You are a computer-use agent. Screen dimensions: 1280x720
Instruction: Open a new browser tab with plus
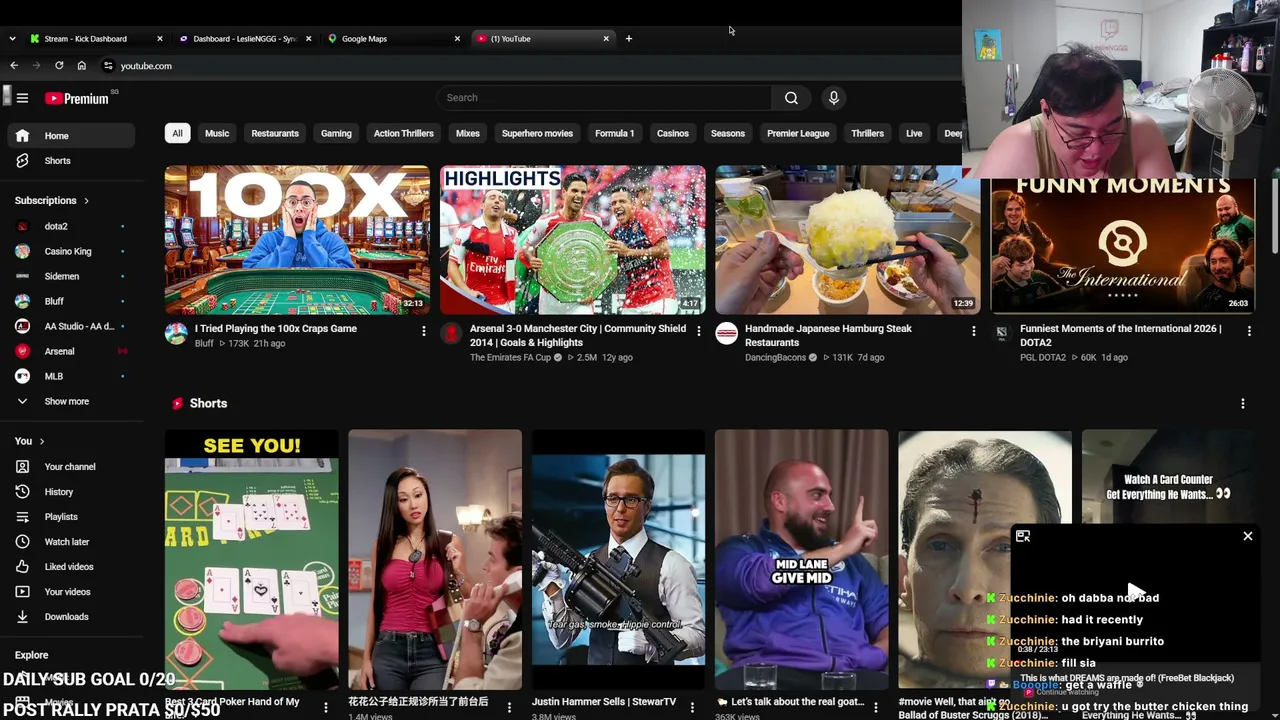pos(628,39)
